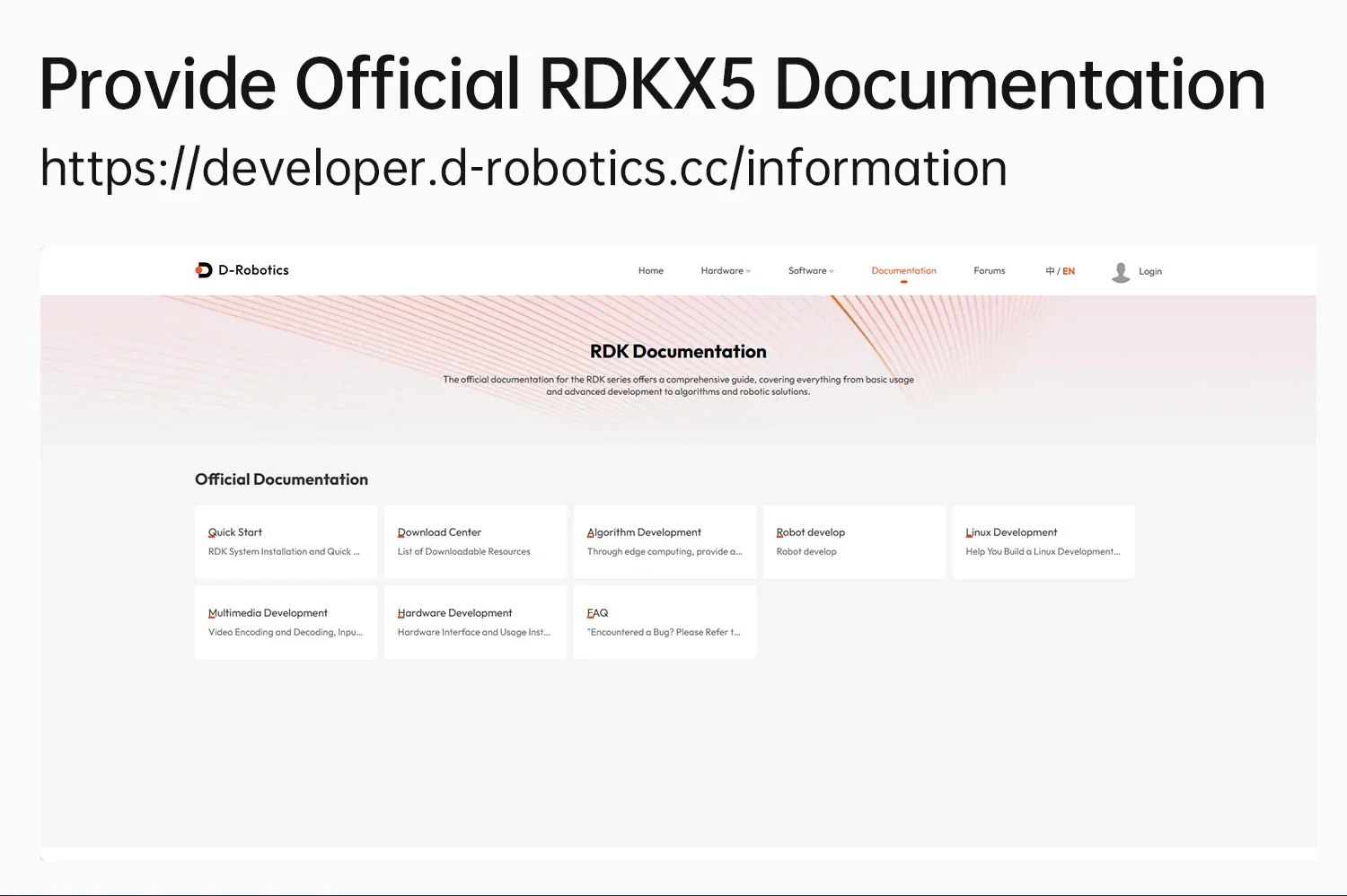The width and height of the screenshot is (1347, 896).
Task: Click the Login link
Action: click(x=1150, y=271)
